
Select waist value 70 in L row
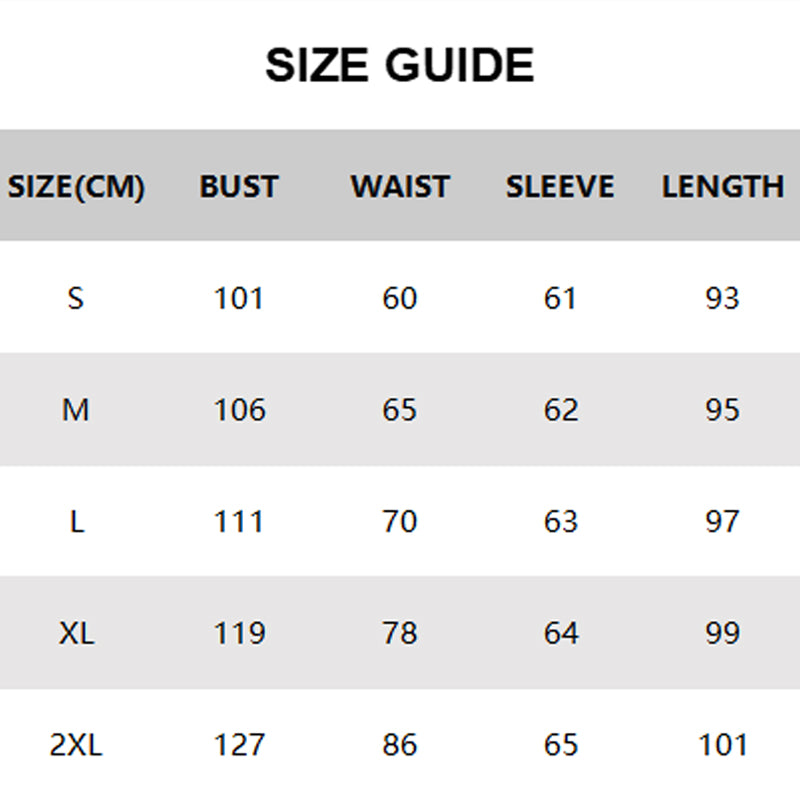pyautogui.click(x=400, y=522)
